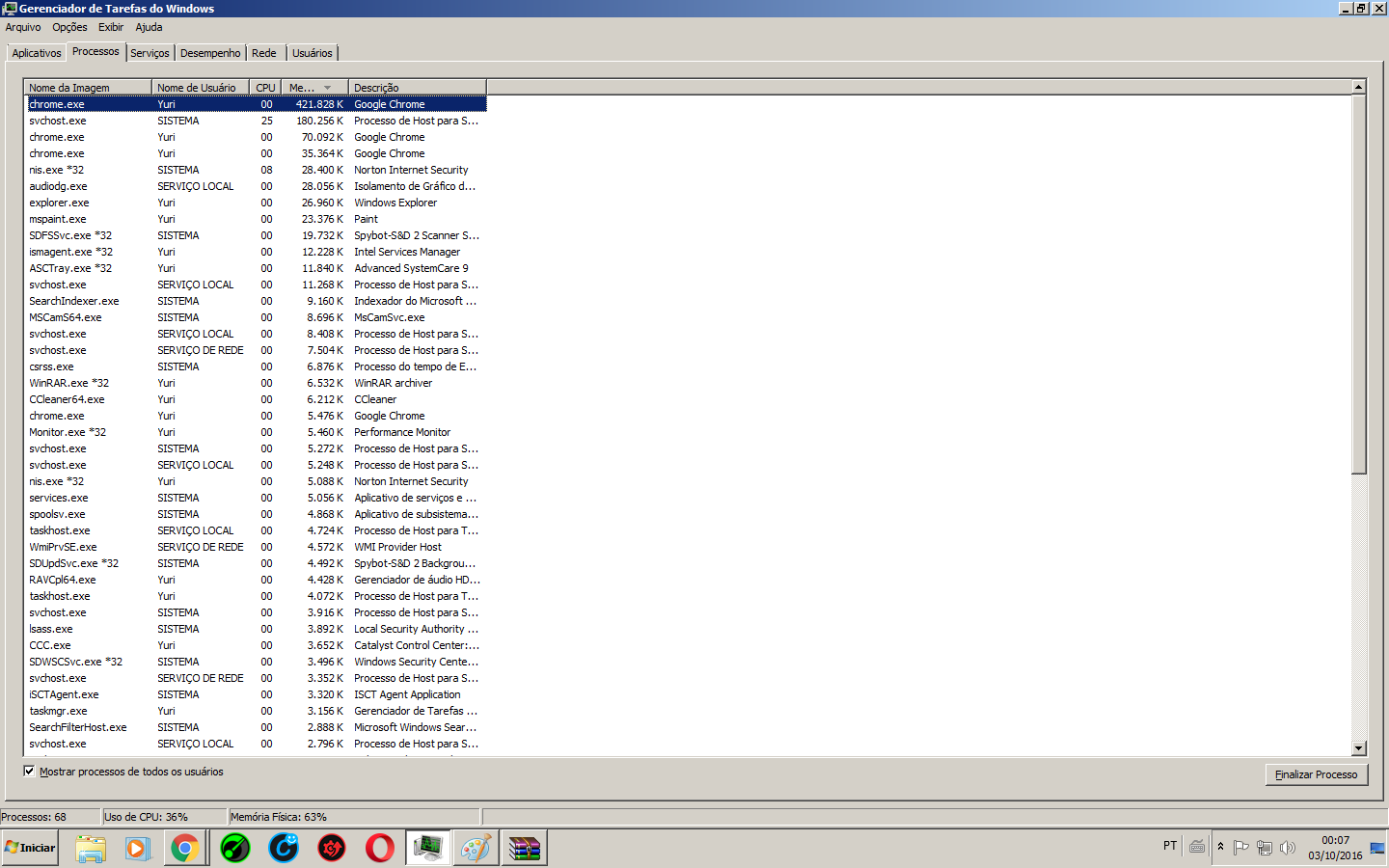The image size is (1389, 868).
Task: Select the audiodg.exe process row
Action: pos(256,186)
